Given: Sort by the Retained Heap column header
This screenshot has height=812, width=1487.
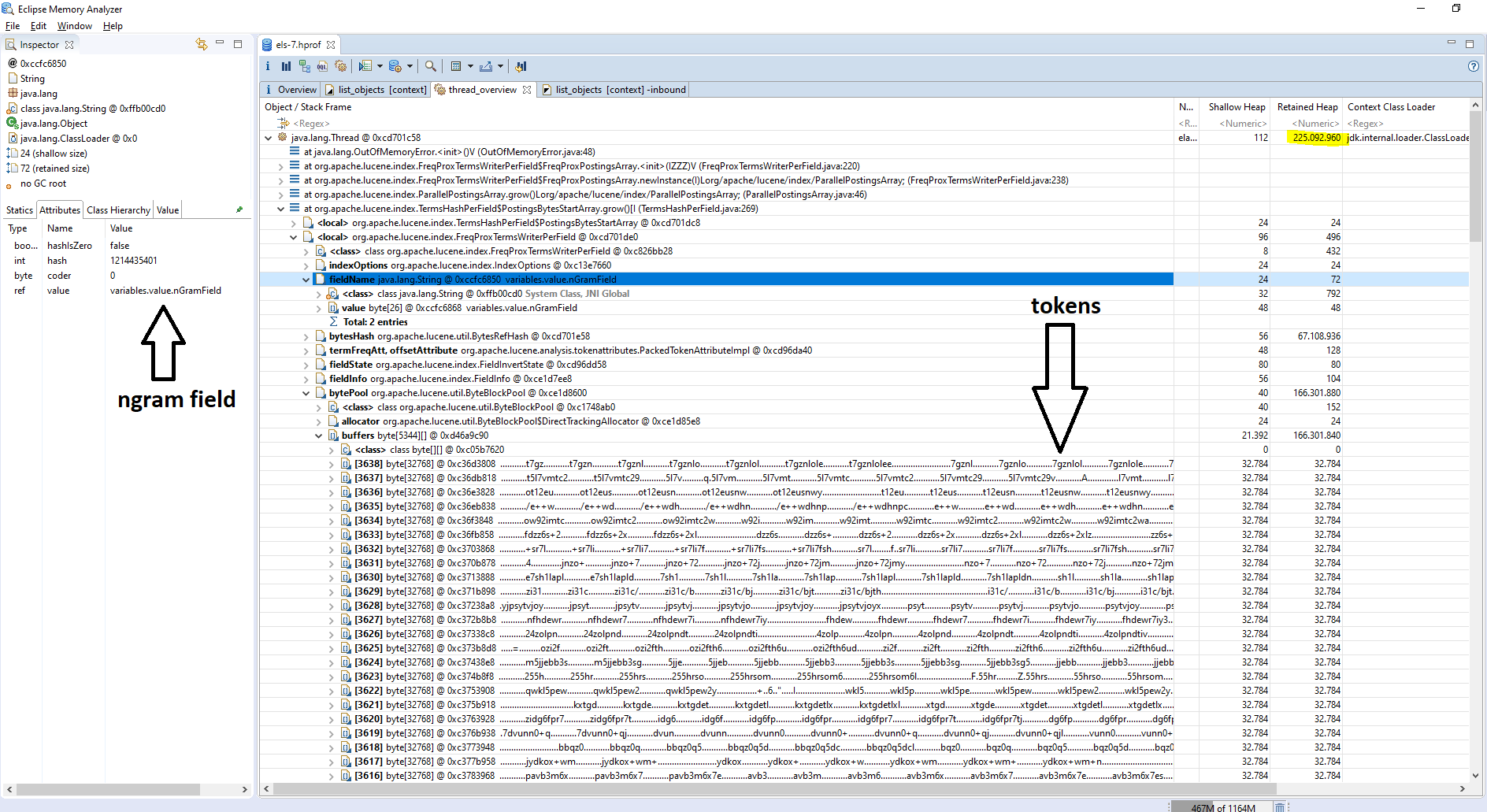Looking at the screenshot, I should (x=1307, y=107).
